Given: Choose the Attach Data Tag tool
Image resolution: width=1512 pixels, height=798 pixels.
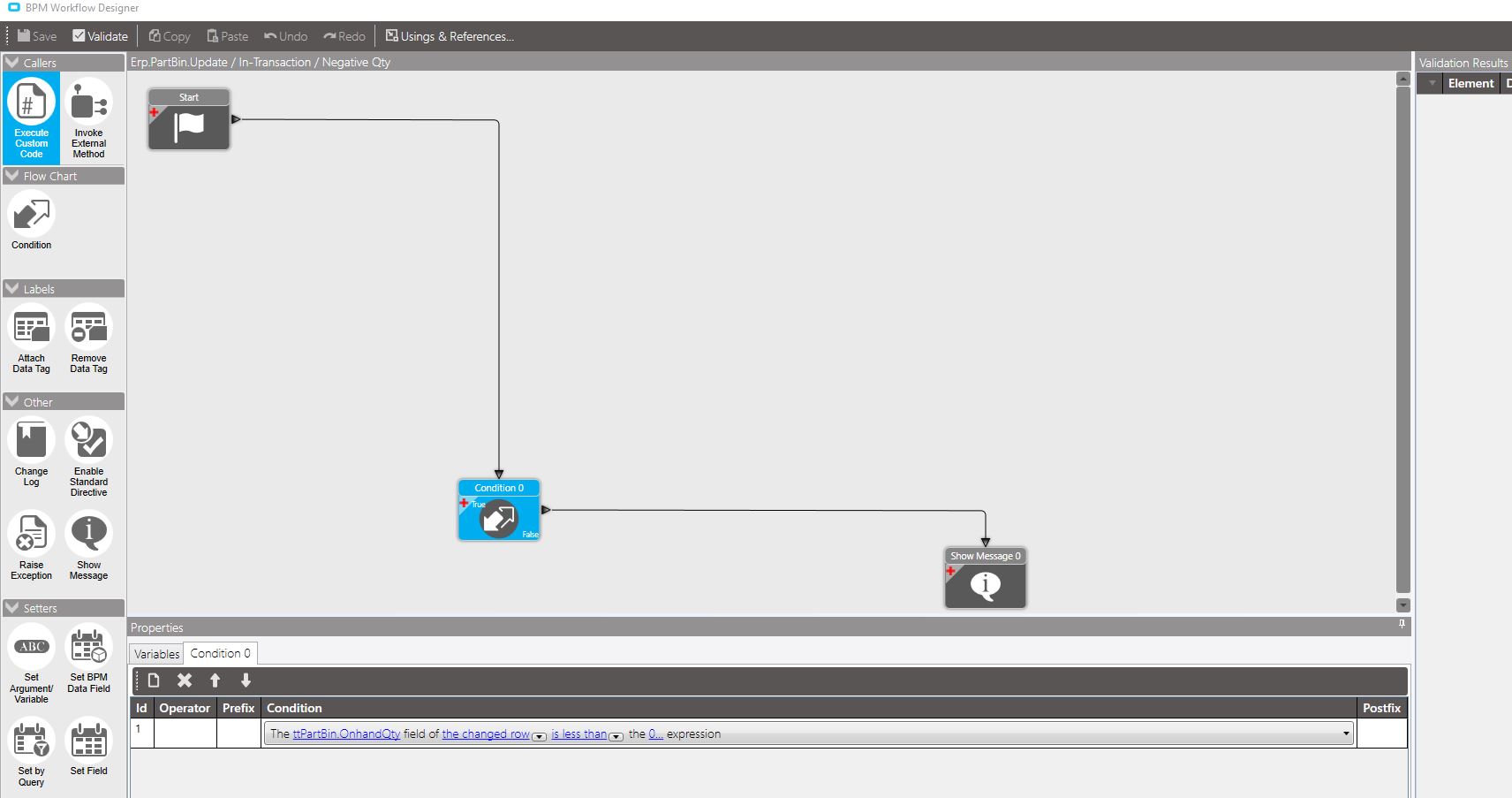Looking at the screenshot, I should click(32, 340).
